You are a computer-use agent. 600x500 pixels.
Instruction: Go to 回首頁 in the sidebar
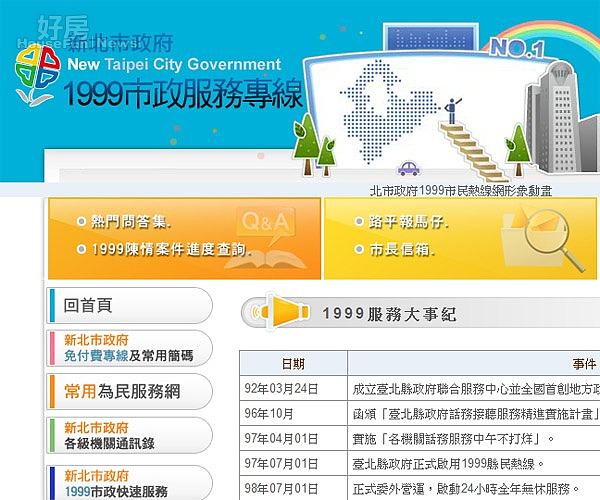129,305
